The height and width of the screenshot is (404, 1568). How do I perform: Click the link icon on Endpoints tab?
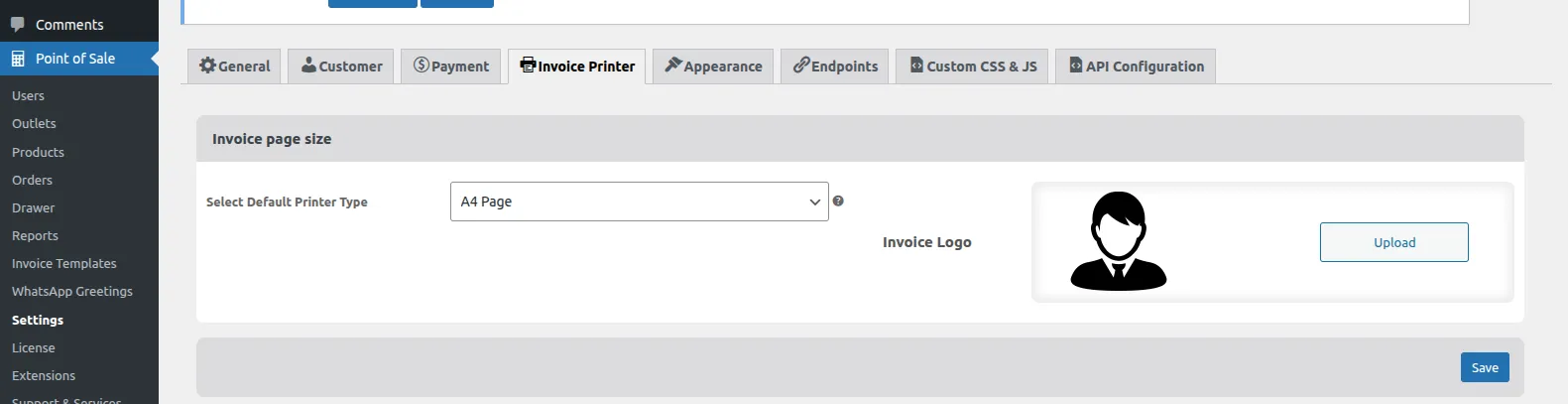(x=801, y=66)
